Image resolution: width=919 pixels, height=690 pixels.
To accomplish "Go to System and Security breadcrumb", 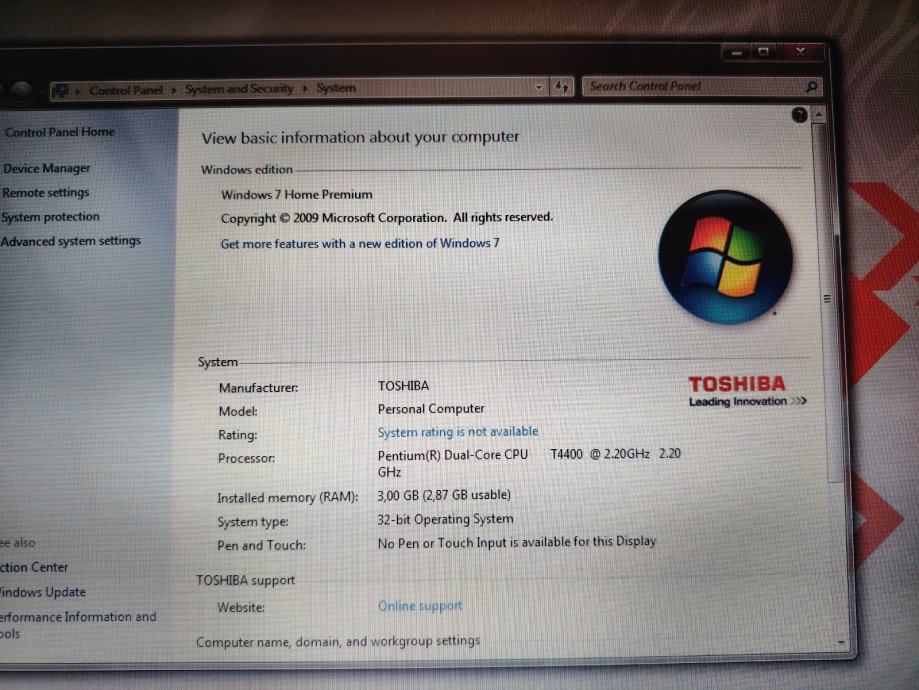I will coord(239,89).
